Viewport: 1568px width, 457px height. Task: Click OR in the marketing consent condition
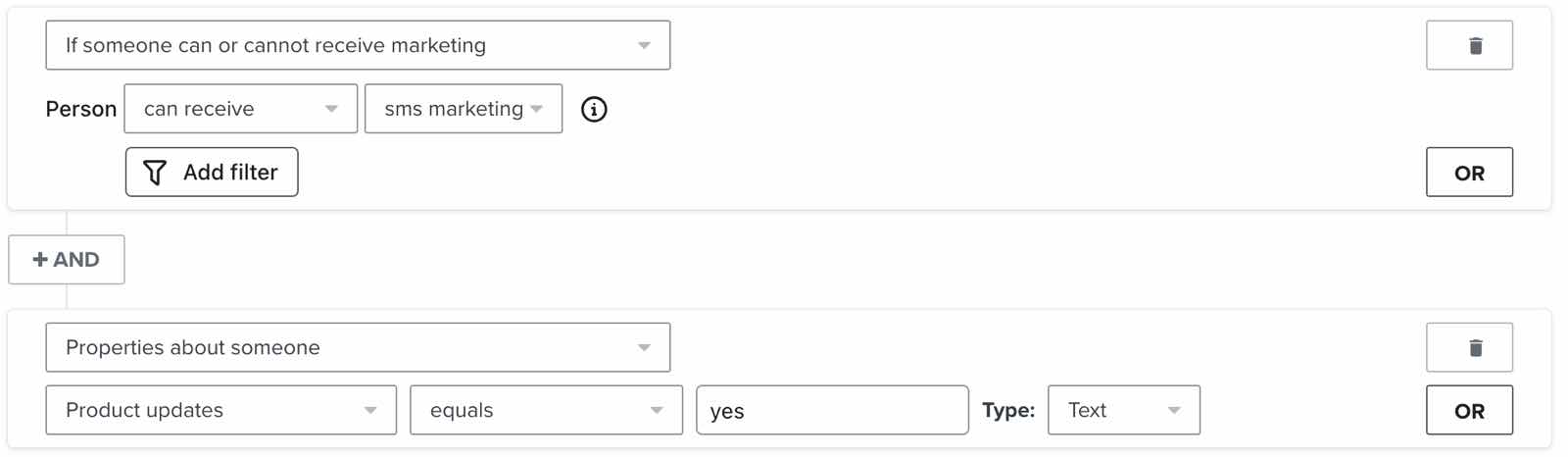click(x=1469, y=174)
